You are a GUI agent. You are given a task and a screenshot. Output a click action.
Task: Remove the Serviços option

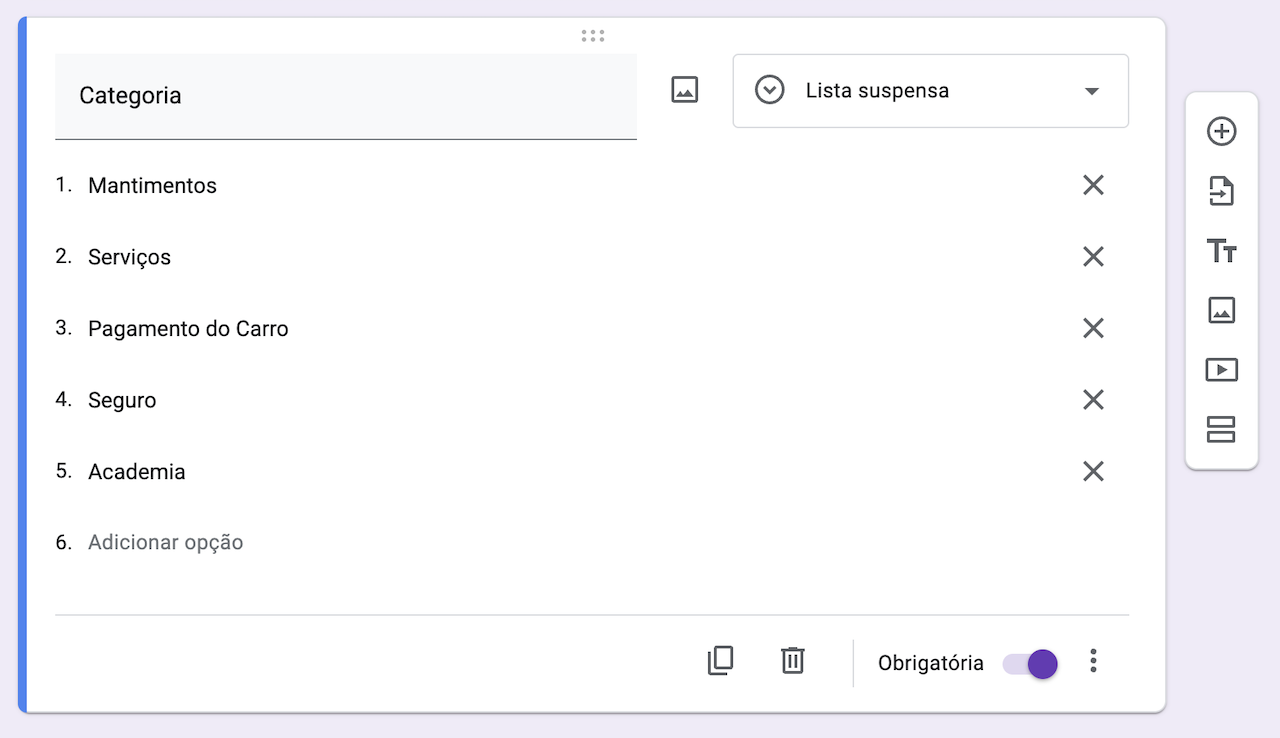coord(1093,257)
